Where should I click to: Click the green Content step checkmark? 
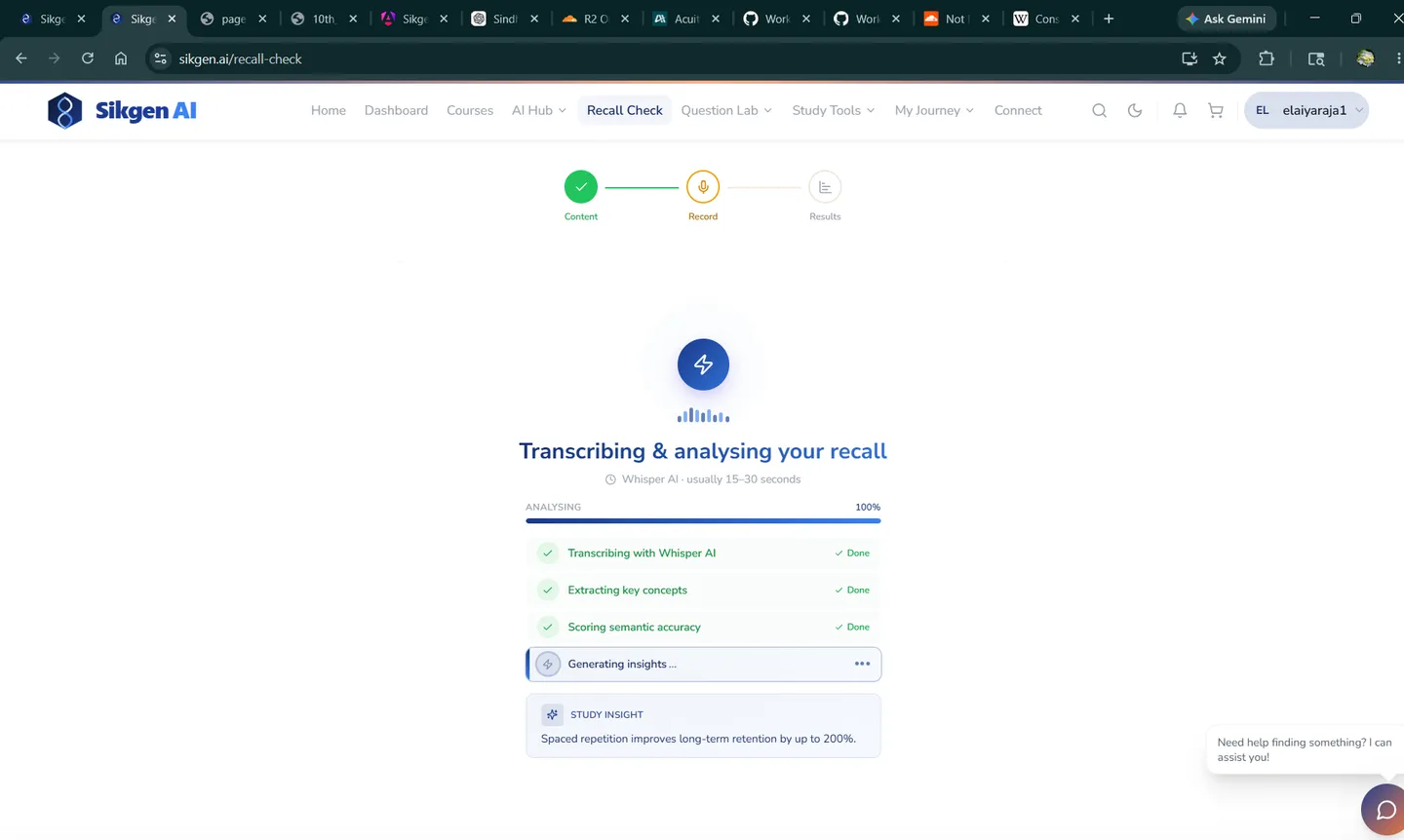pos(581,186)
